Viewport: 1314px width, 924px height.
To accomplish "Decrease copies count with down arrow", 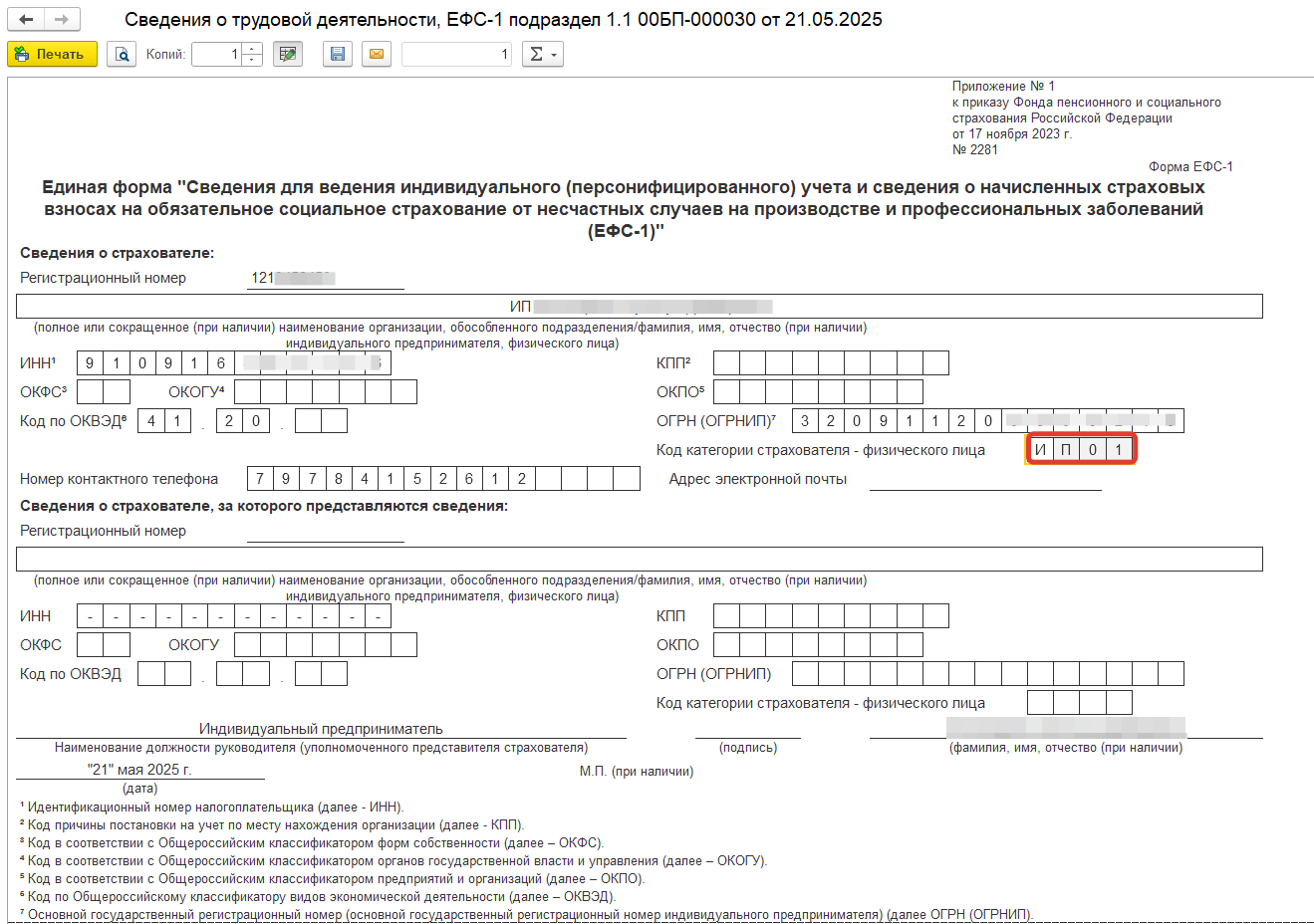I will (x=252, y=60).
